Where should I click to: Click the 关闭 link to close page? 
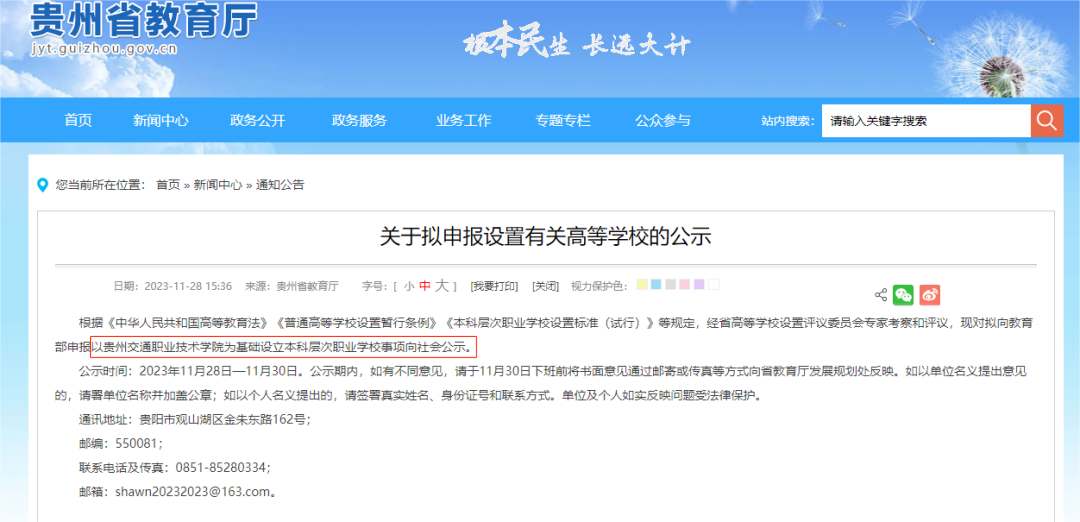click(x=545, y=286)
